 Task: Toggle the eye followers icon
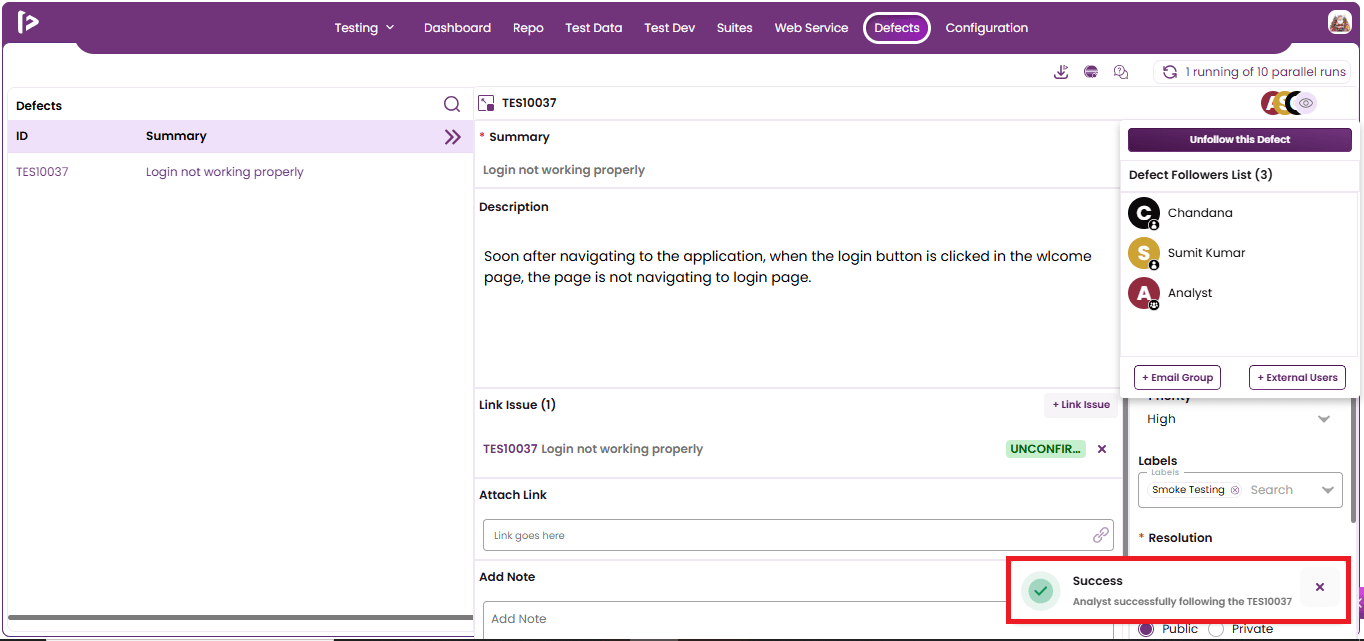coord(1306,102)
